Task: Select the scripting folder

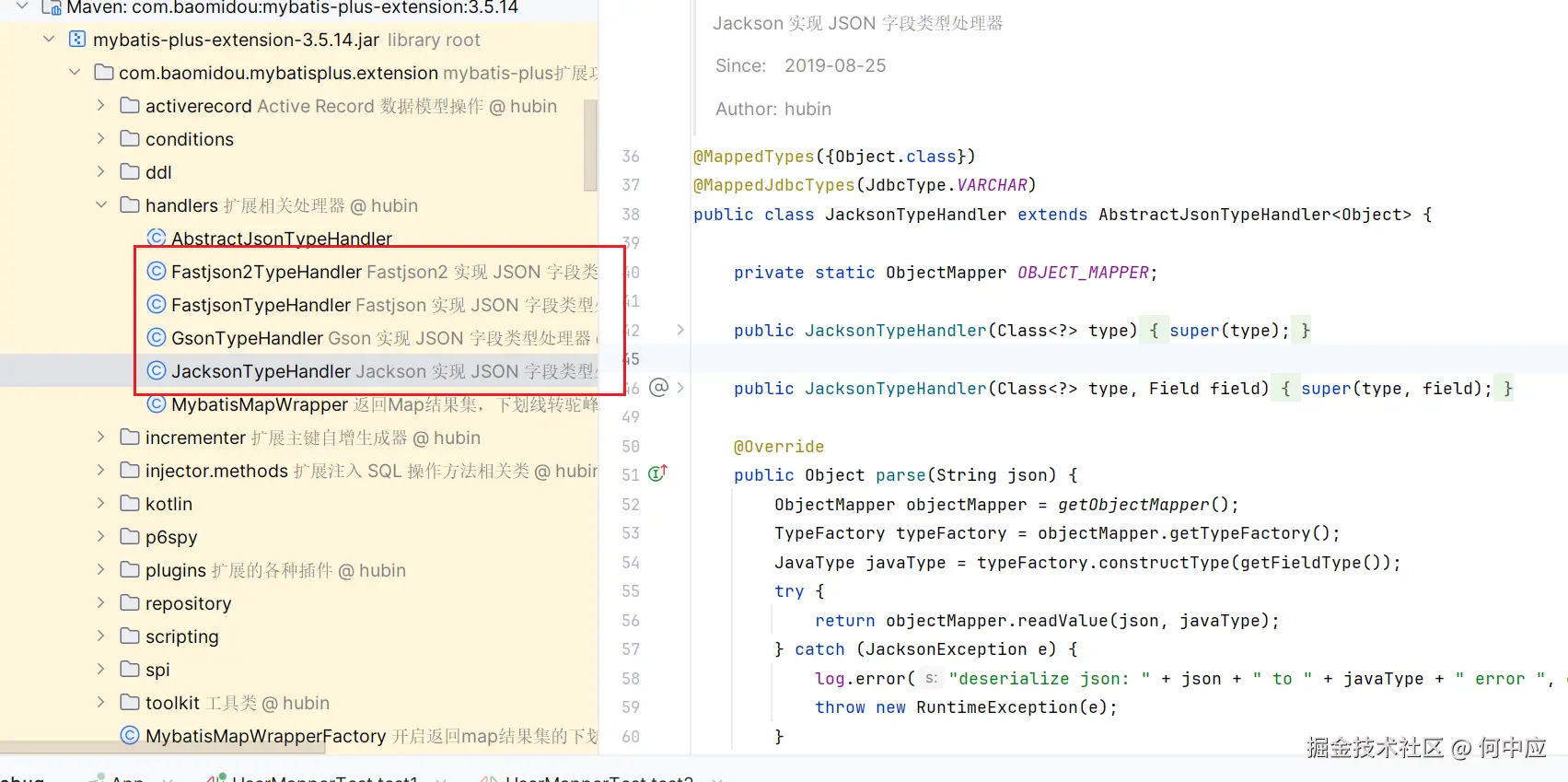Action: tap(182, 636)
